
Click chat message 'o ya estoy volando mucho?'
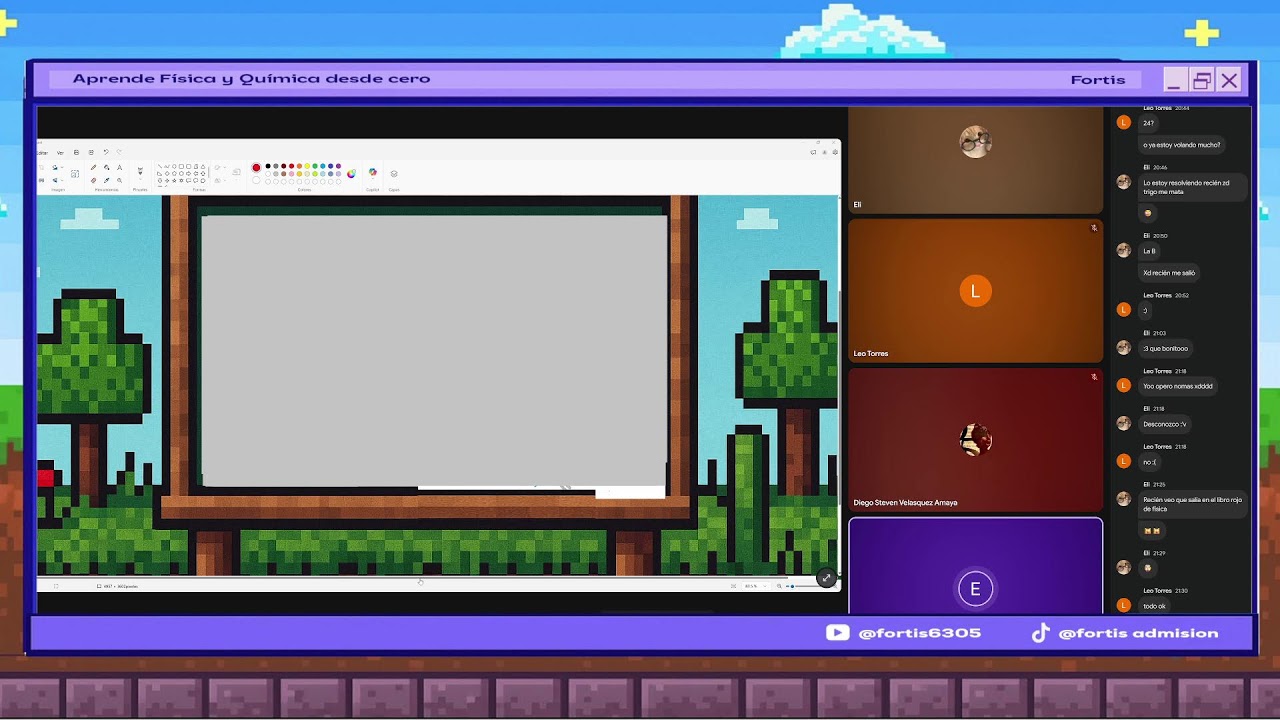[1182, 145]
